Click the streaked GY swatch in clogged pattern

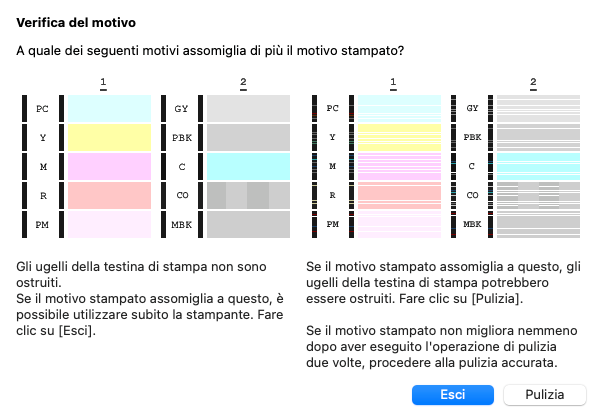(x=538, y=107)
